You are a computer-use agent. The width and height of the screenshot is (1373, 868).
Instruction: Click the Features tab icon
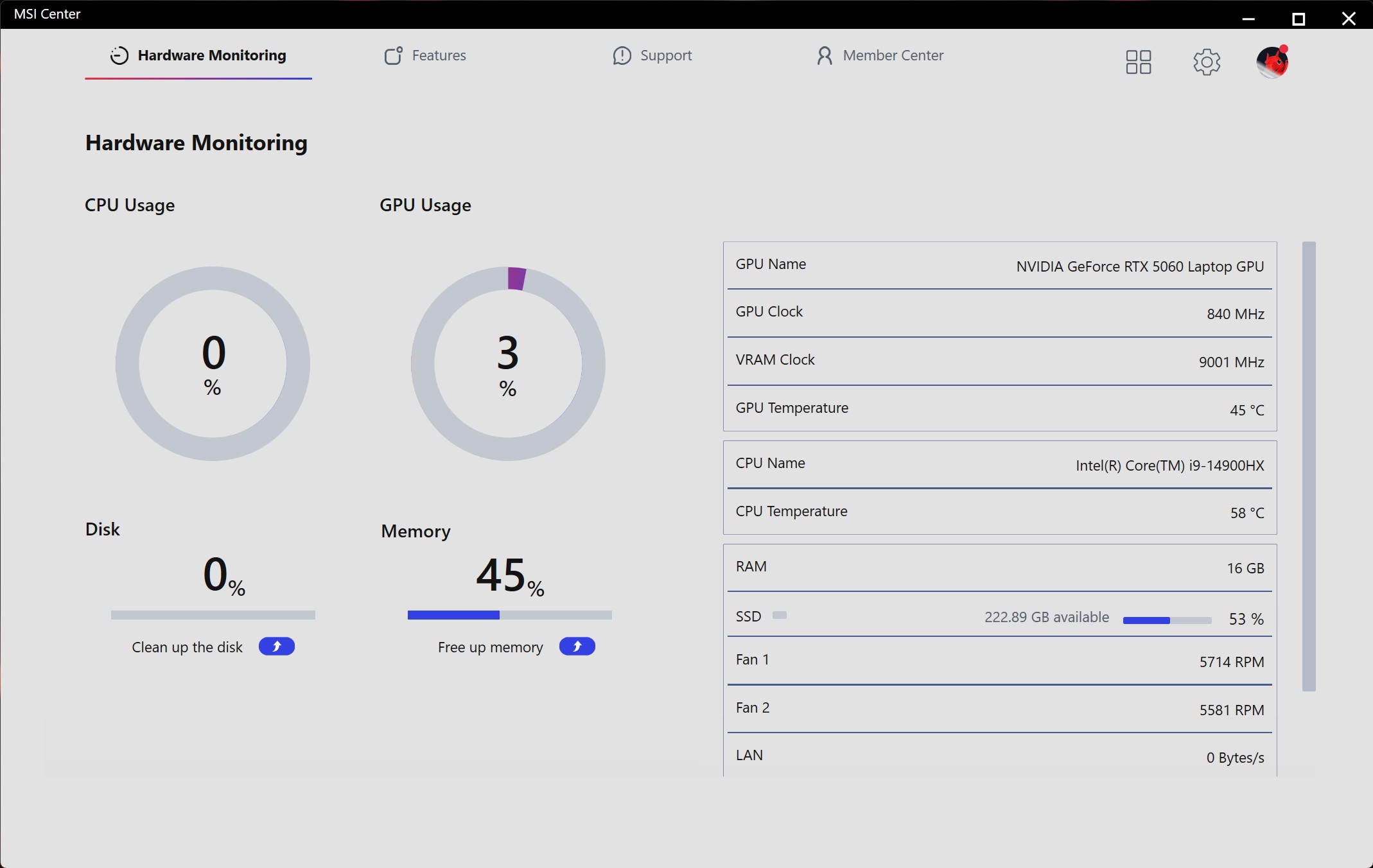[x=393, y=55]
